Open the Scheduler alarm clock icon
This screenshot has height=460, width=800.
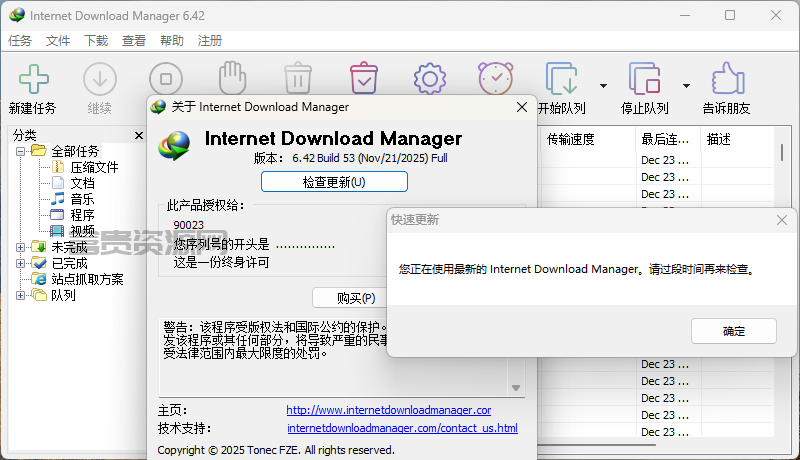[495, 78]
